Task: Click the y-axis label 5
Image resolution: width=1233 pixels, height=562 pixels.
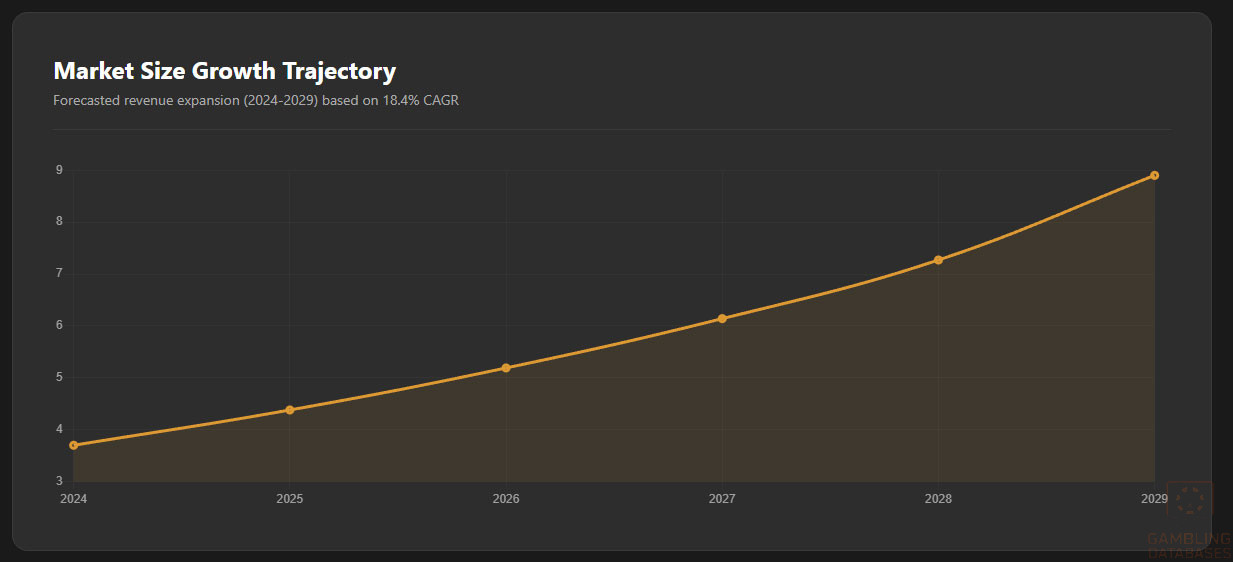Action: point(59,378)
